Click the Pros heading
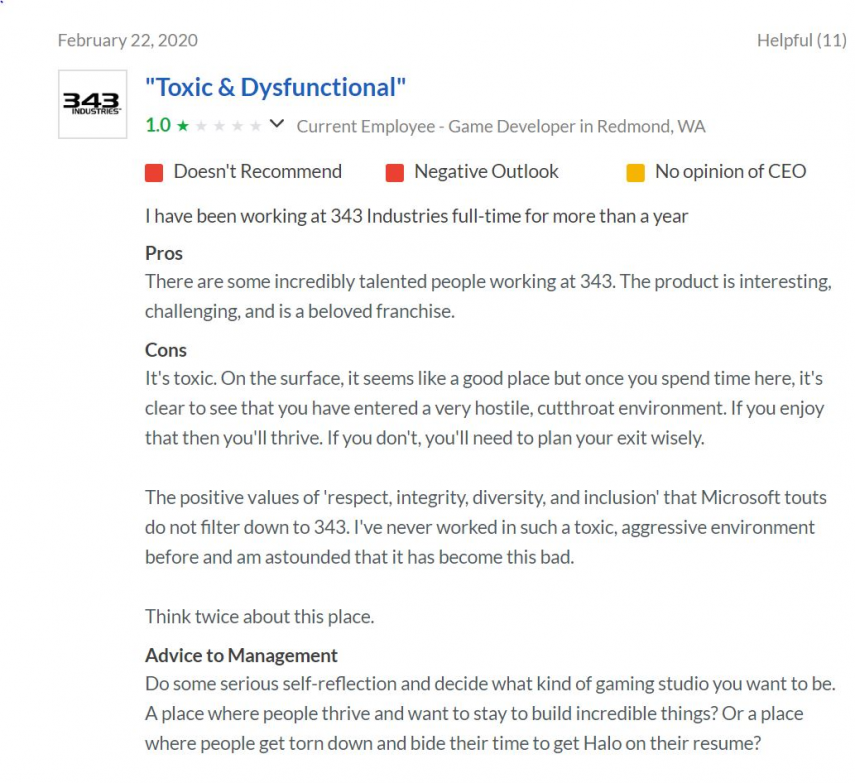This screenshot has height=783, width=855. [164, 254]
